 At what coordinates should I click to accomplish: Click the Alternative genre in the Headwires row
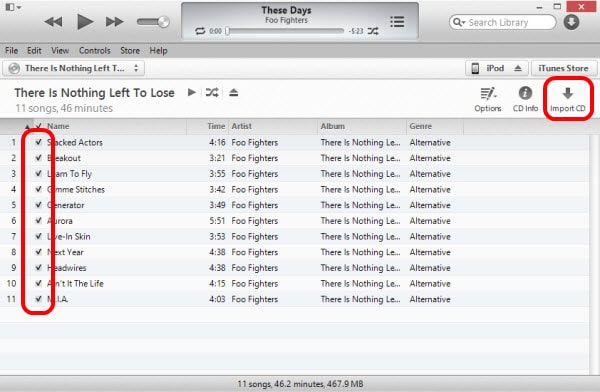coord(430,268)
